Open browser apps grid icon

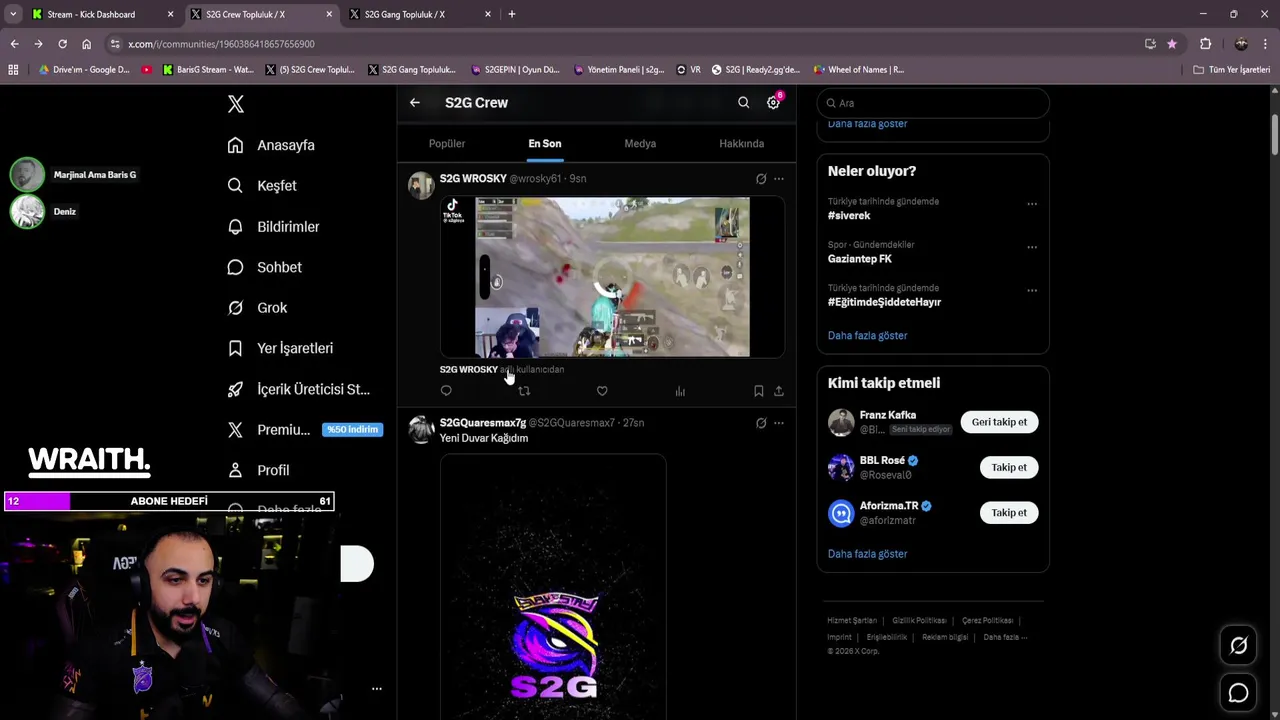pyautogui.click(x=13, y=70)
